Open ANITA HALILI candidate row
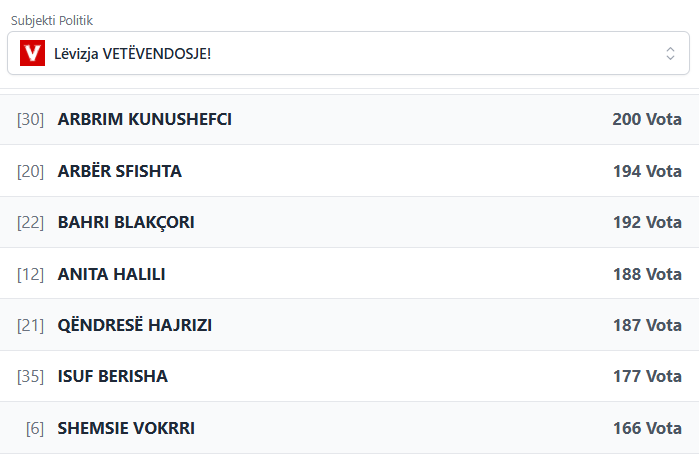 112,274
